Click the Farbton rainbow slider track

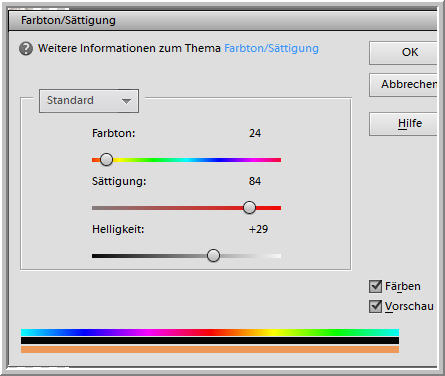(x=187, y=160)
